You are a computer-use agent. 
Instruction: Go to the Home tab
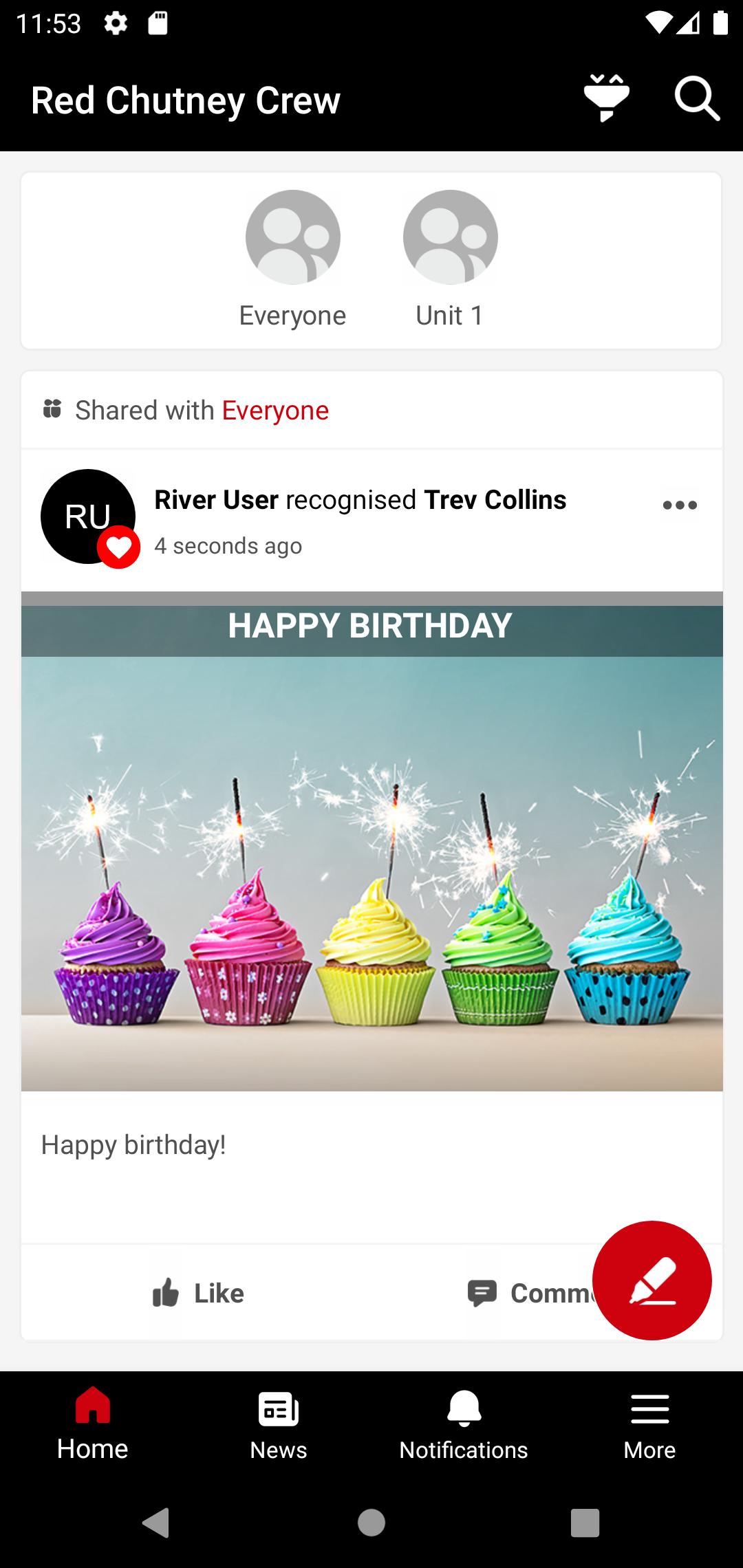pyautogui.click(x=93, y=1425)
